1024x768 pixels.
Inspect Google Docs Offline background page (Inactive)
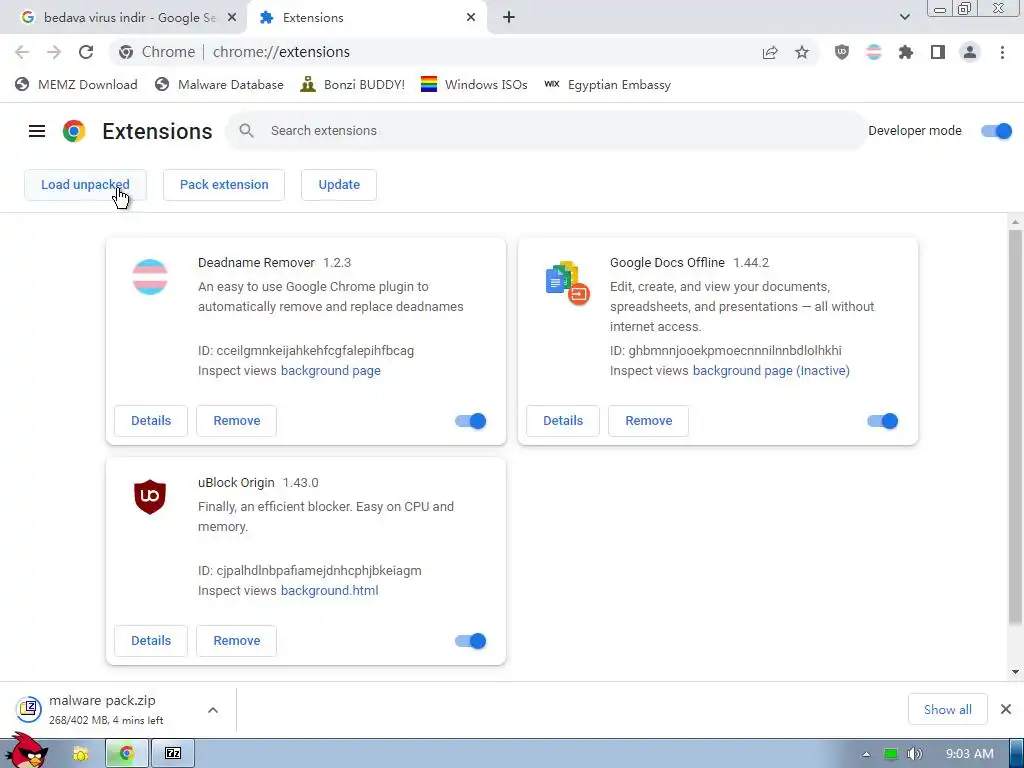pyautogui.click(x=771, y=371)
